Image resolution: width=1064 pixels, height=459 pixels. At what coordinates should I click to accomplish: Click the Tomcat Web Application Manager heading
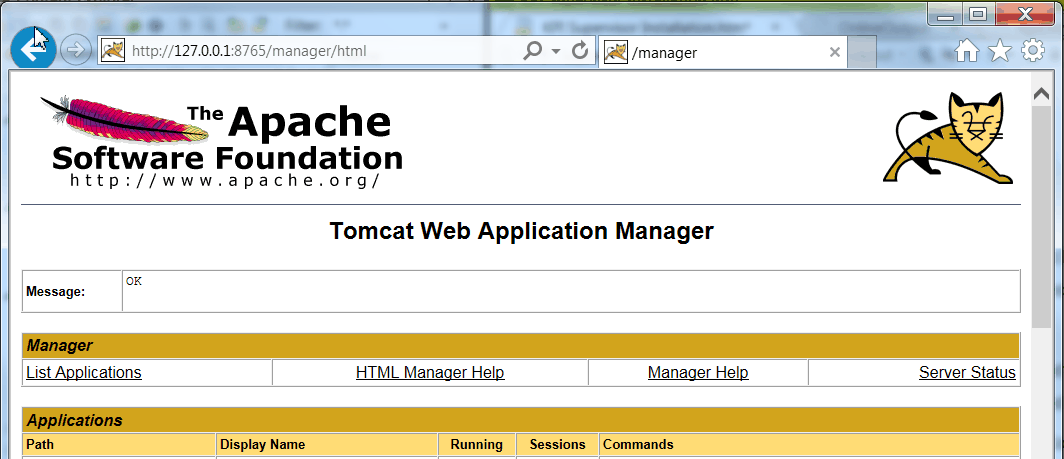521,231
